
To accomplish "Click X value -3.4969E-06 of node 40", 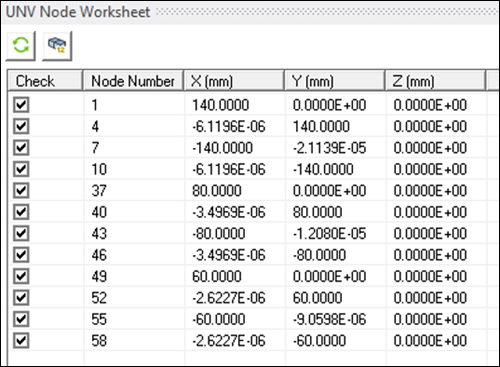I will pyautogui.click(x=229, y=212).
